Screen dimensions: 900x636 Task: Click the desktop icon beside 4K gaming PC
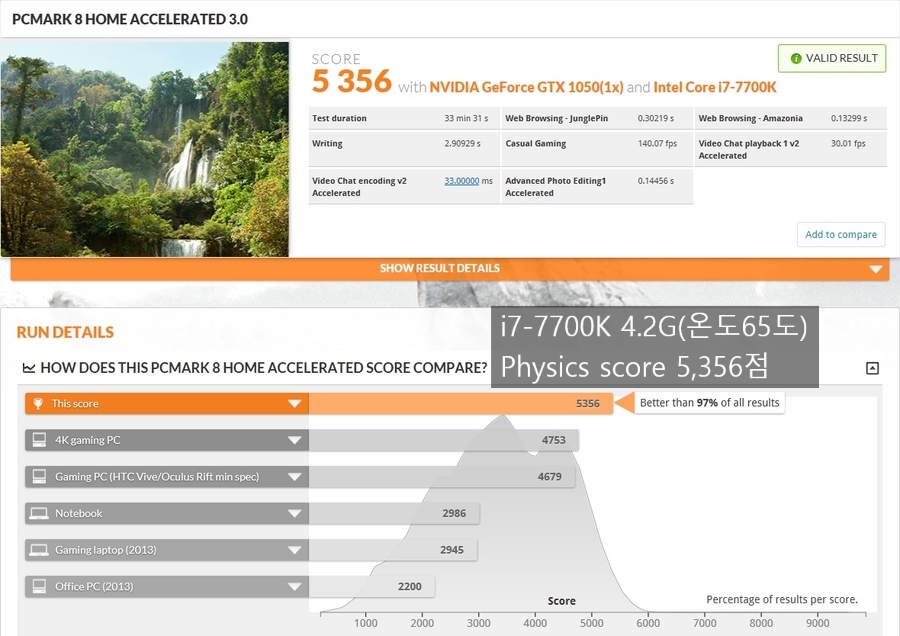tap(39, 440)
